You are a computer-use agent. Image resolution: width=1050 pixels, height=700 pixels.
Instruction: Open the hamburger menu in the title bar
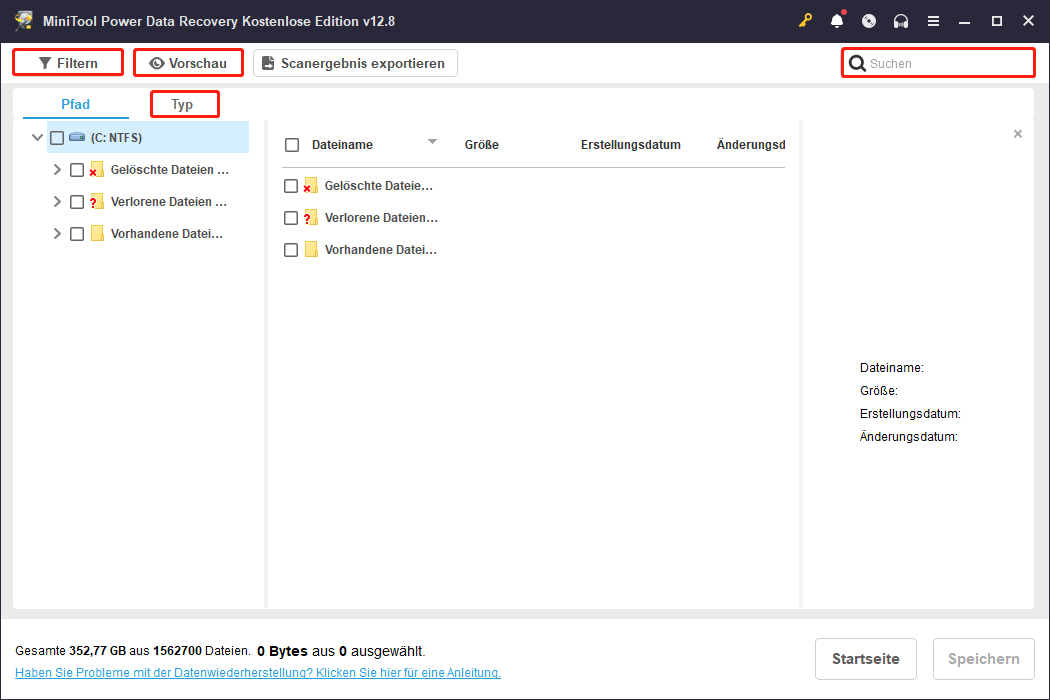(933, 19)
